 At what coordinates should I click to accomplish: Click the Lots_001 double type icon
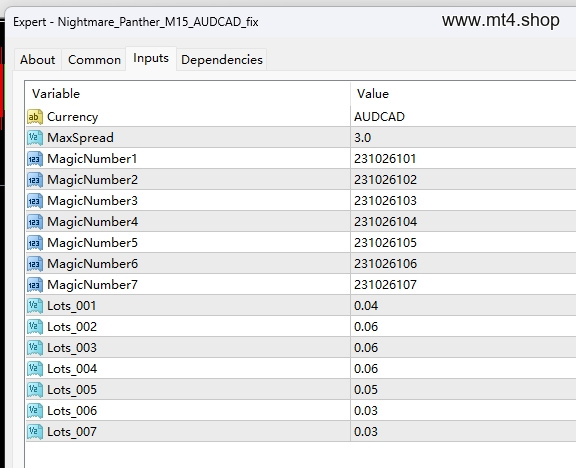point(35,306)
